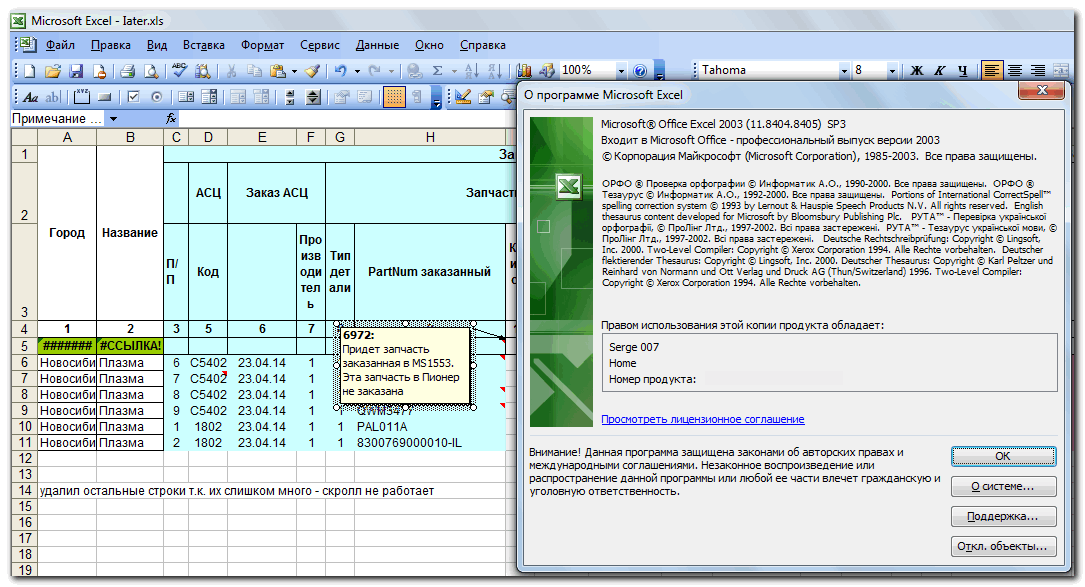Activate the Format Painter brush
The image size is (1085, 587).
click(x=313, y=71)
